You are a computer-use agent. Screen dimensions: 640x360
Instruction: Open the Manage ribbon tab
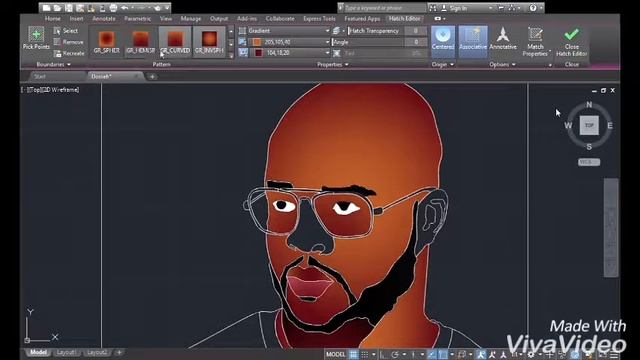click(191, 19)
